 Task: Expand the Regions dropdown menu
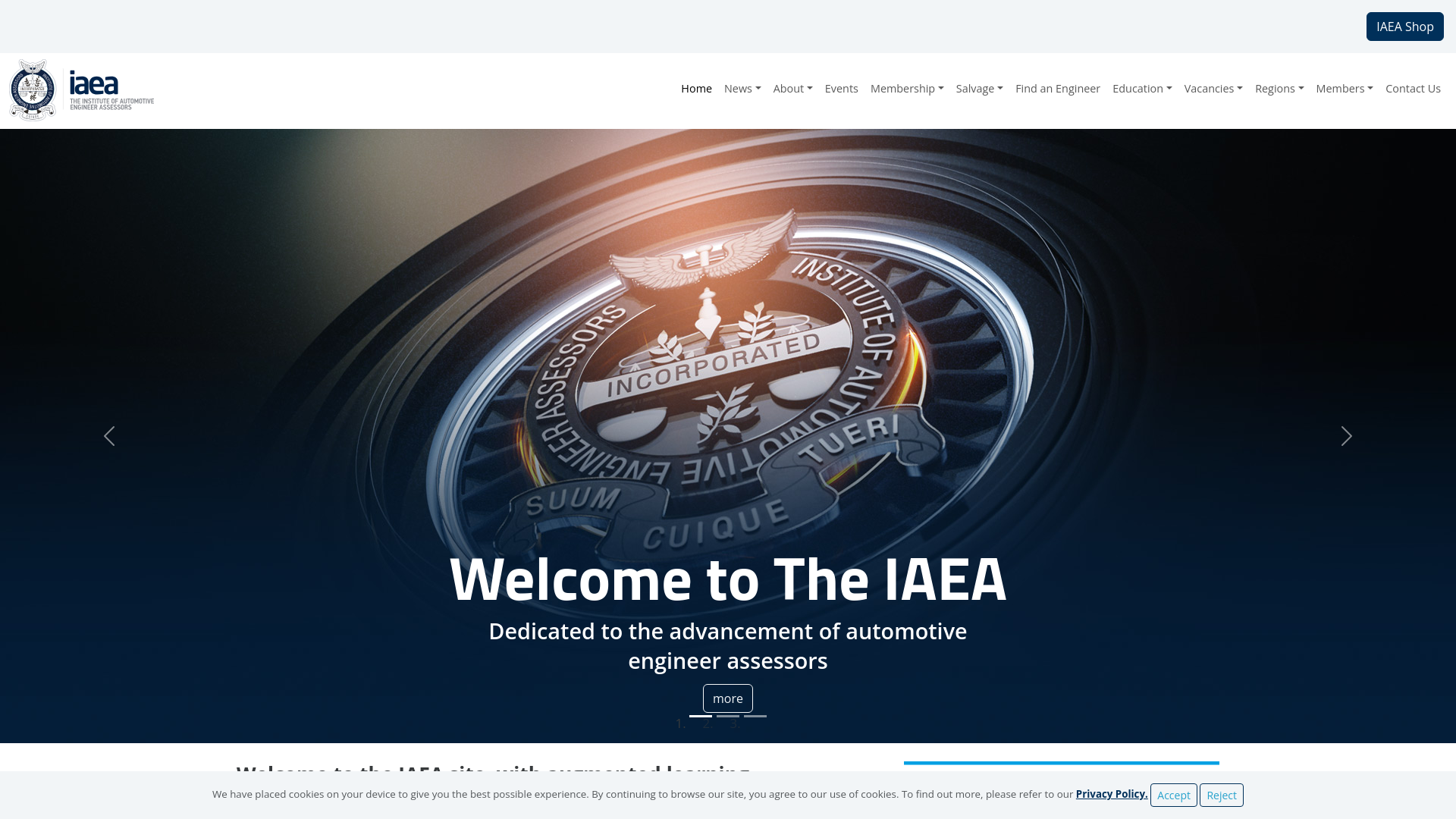(x=1279, y=89)
